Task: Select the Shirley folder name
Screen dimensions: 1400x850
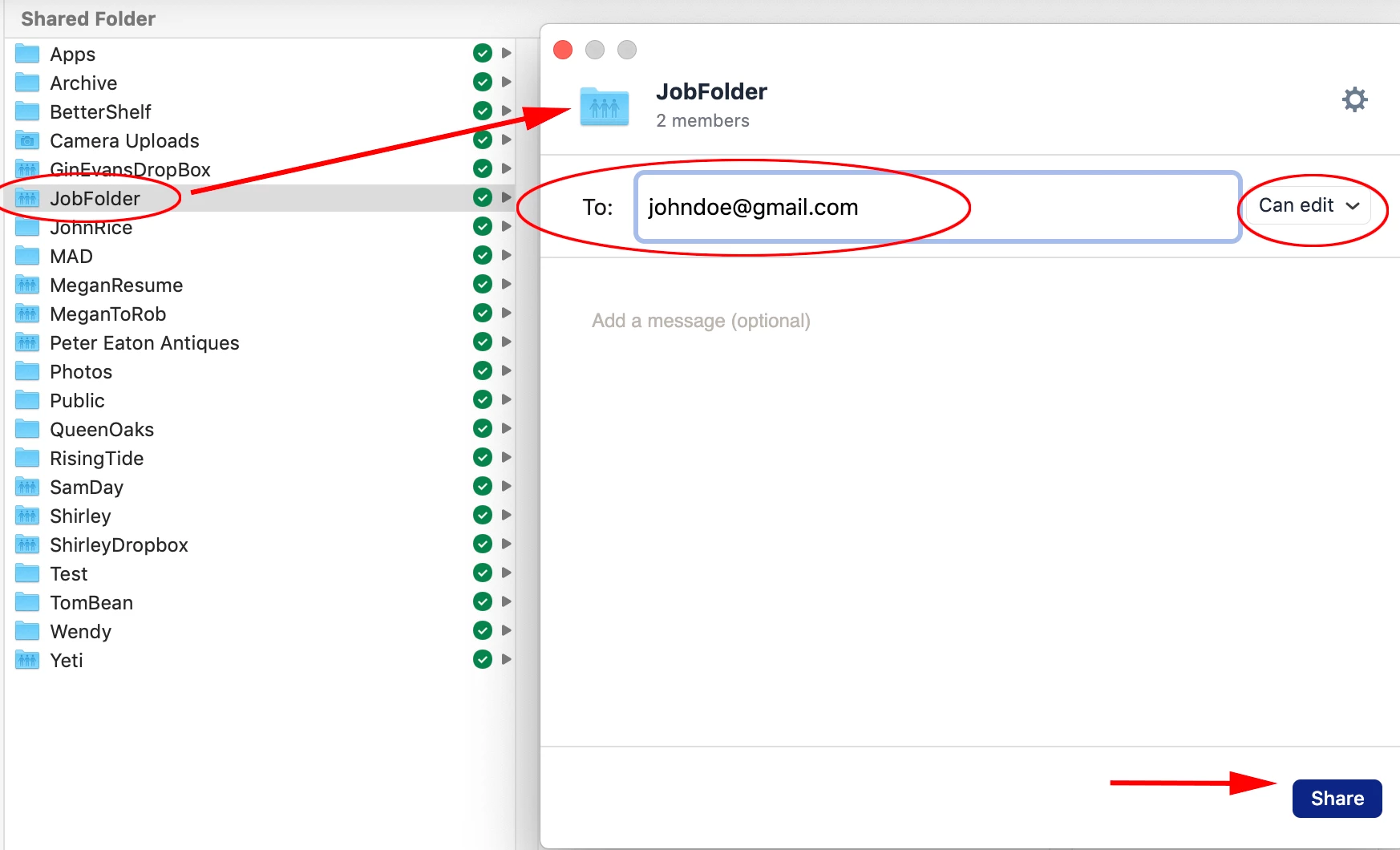Action: [80, 516]
